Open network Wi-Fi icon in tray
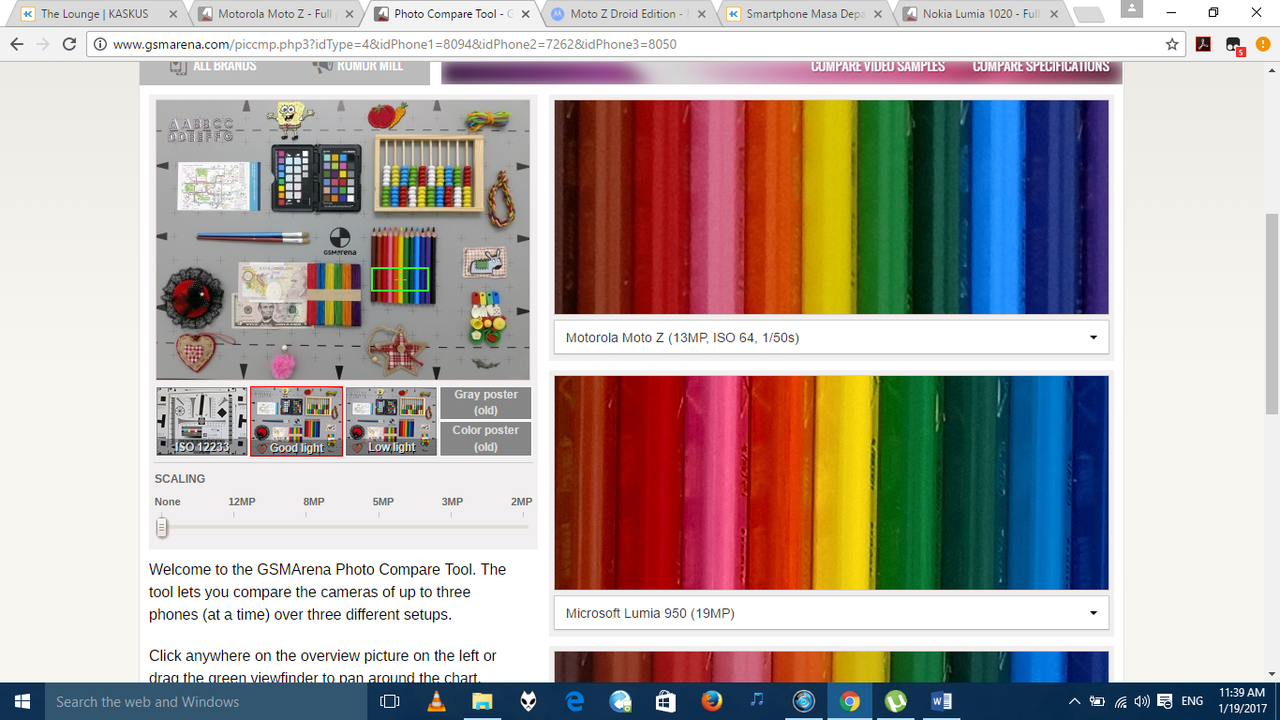Screen dimensions: 1280x720 pyautogui.click(x=1121, y=702)
